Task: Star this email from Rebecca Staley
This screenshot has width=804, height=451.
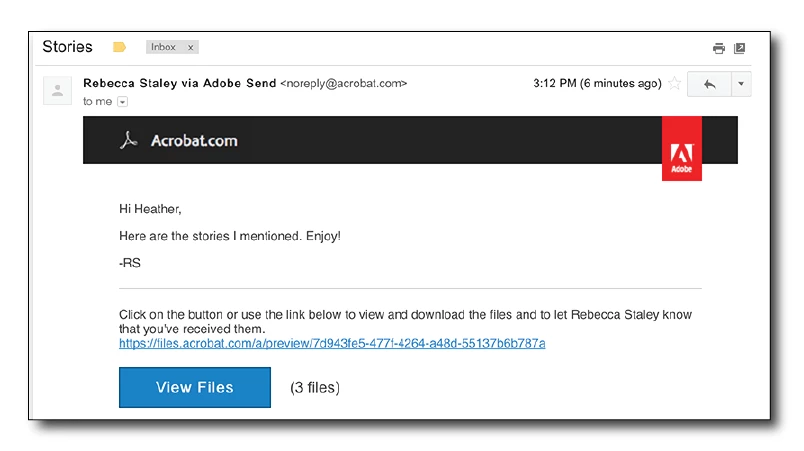Action: point(675,84)
